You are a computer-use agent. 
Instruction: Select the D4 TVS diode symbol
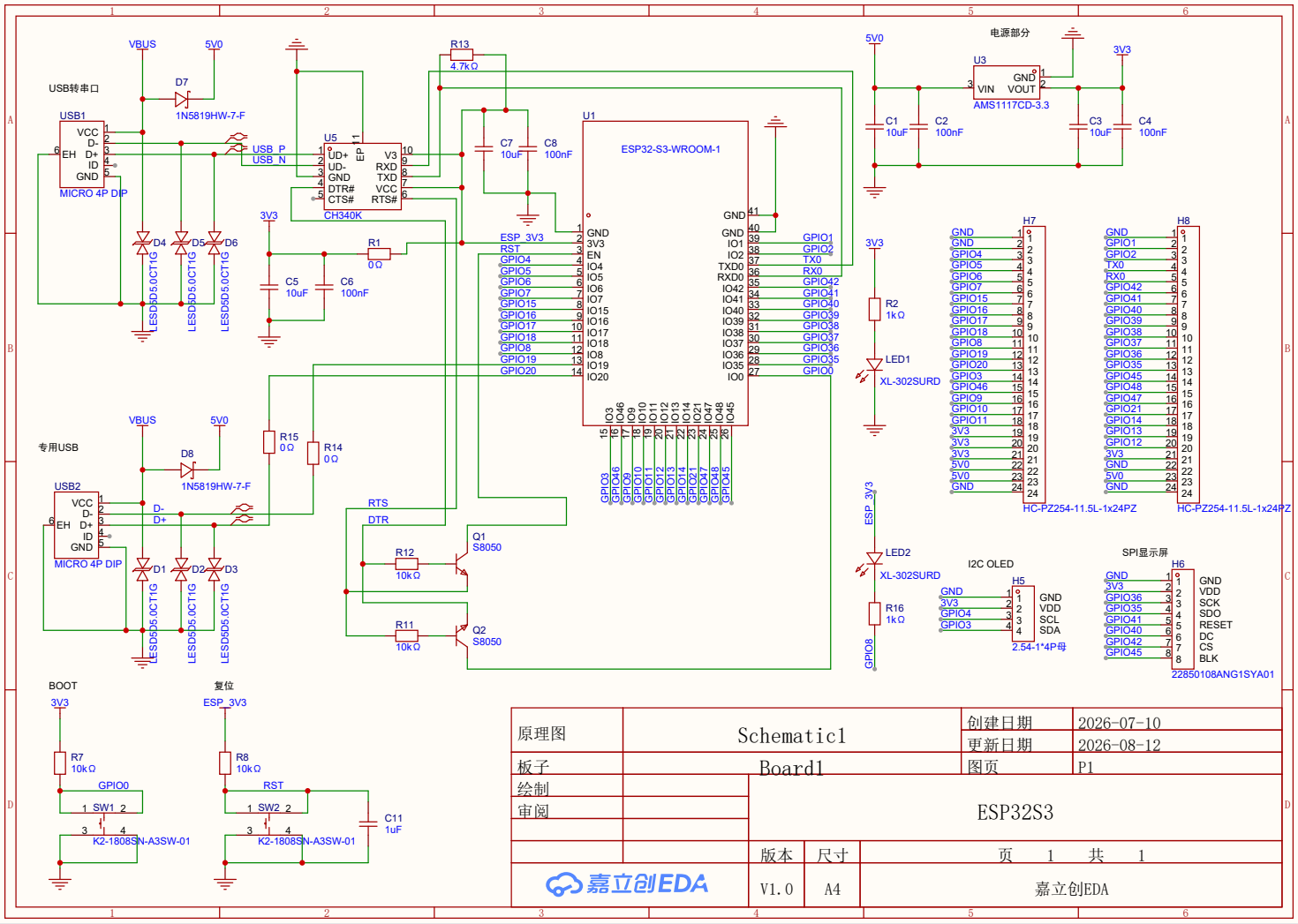point(142,244)
